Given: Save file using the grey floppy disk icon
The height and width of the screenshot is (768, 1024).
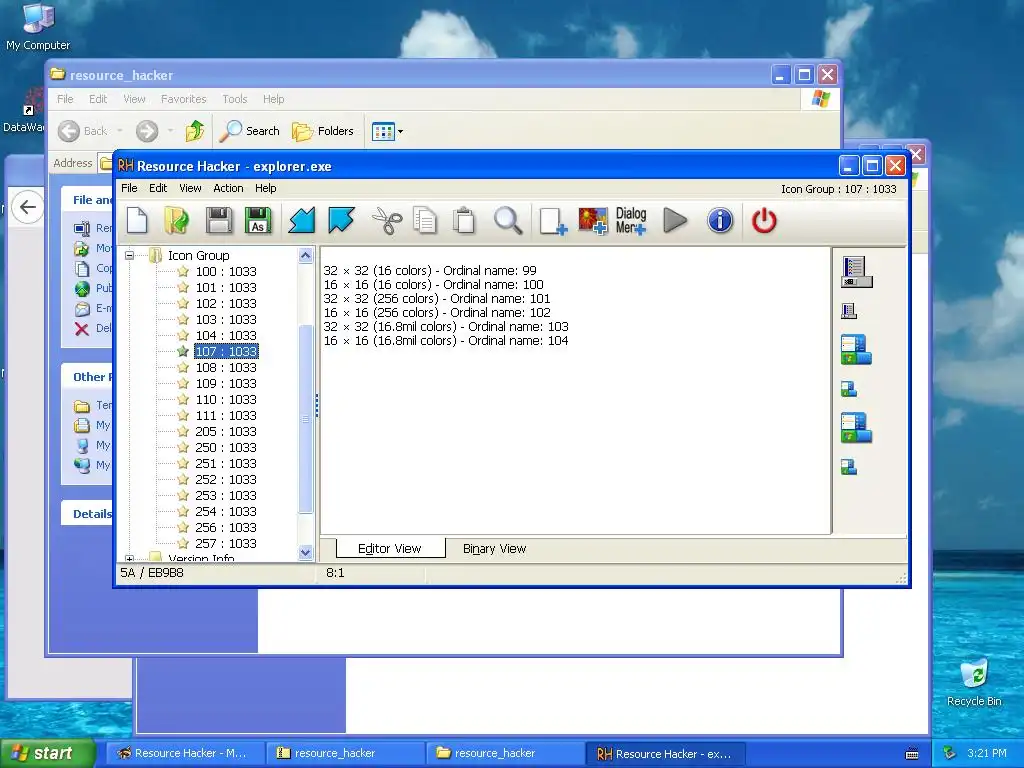Looking at the screenshot, I should tap(219, 221).
